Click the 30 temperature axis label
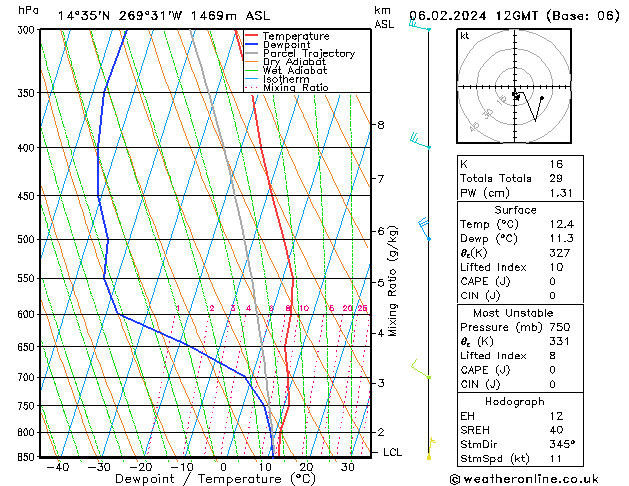Image resolution: width=629 pixels, height=486 pixels. tap(347, 467)
